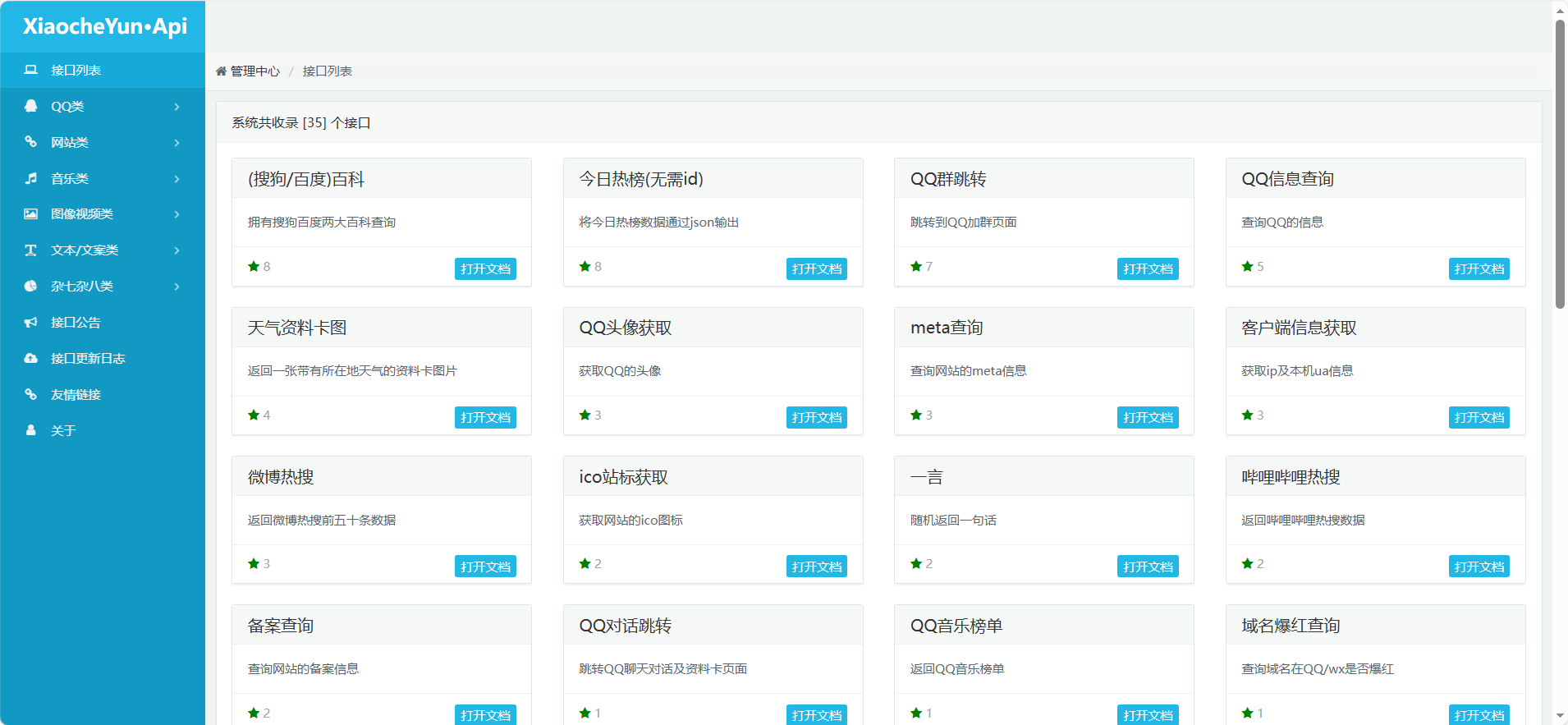This screenshot has width=1568, height=725.
Task: Click the XiaocheYun•Api logo
Action: 105,26
